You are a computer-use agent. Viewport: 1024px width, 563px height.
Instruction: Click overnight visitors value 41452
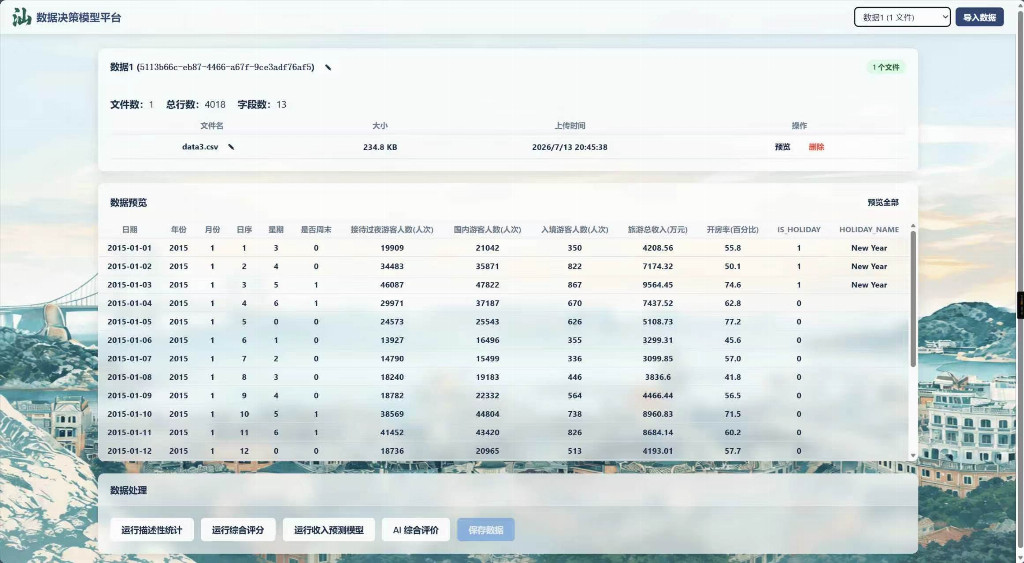coord(392,432)
